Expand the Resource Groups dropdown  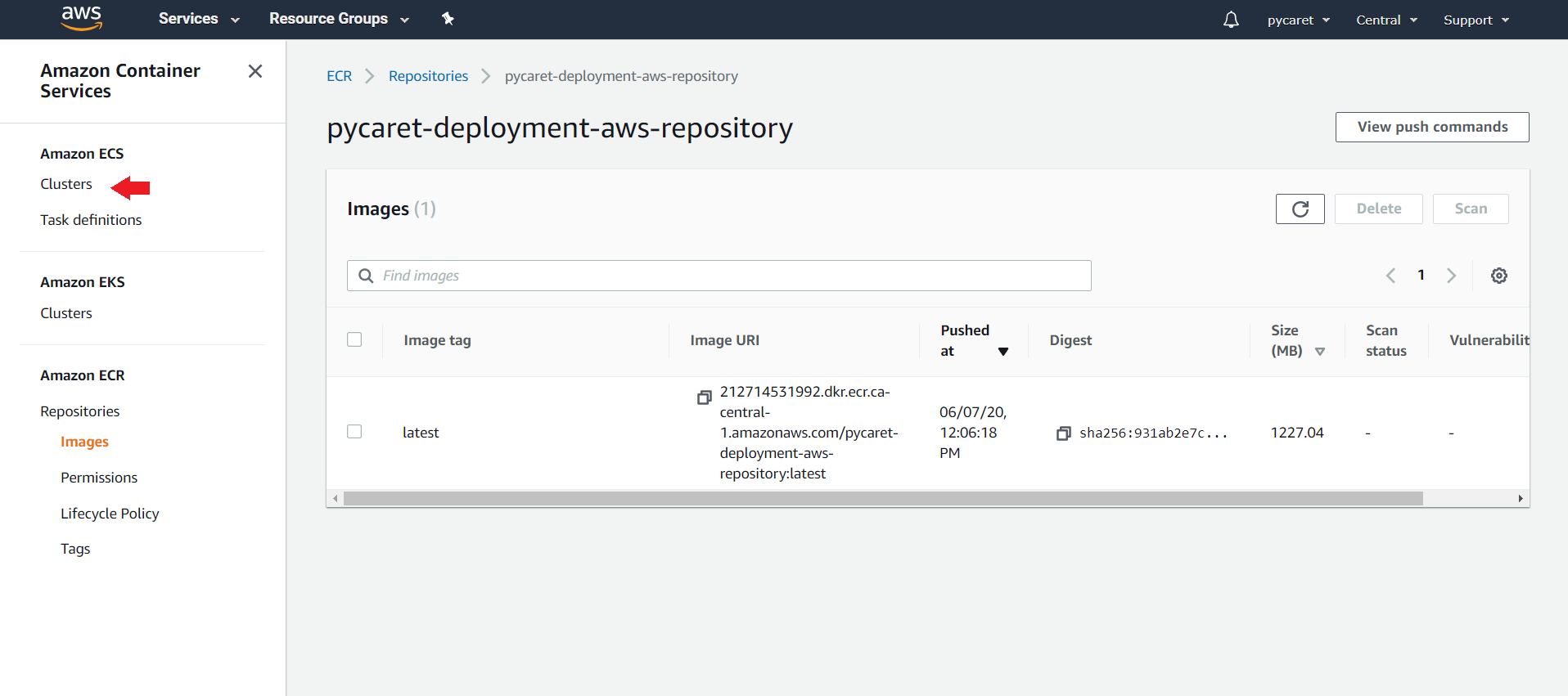pos(339,19)
